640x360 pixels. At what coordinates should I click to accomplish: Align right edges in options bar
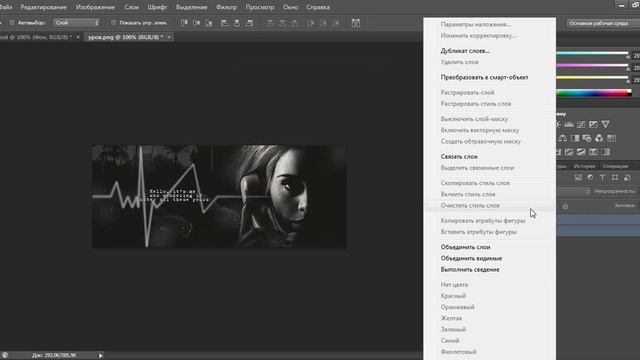coord(249,23)
